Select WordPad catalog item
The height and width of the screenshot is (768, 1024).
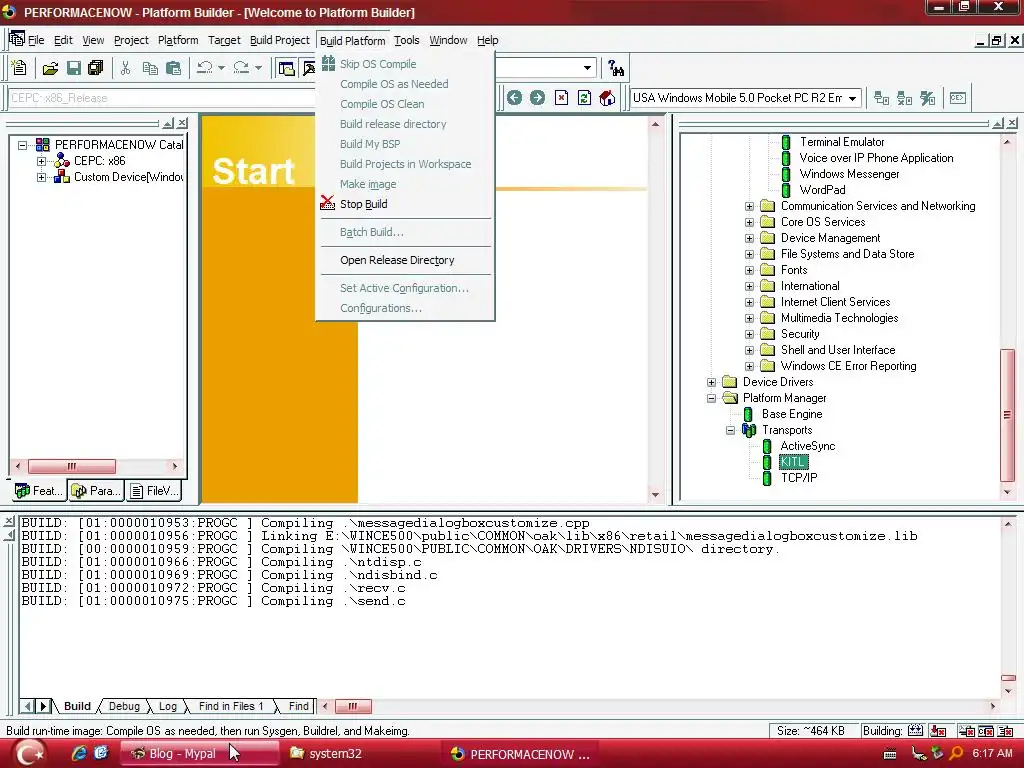(822, 190)
